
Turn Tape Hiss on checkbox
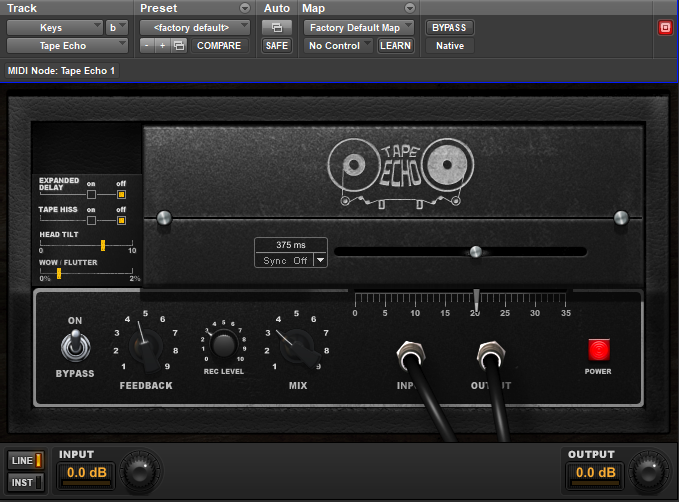(91, 220)
